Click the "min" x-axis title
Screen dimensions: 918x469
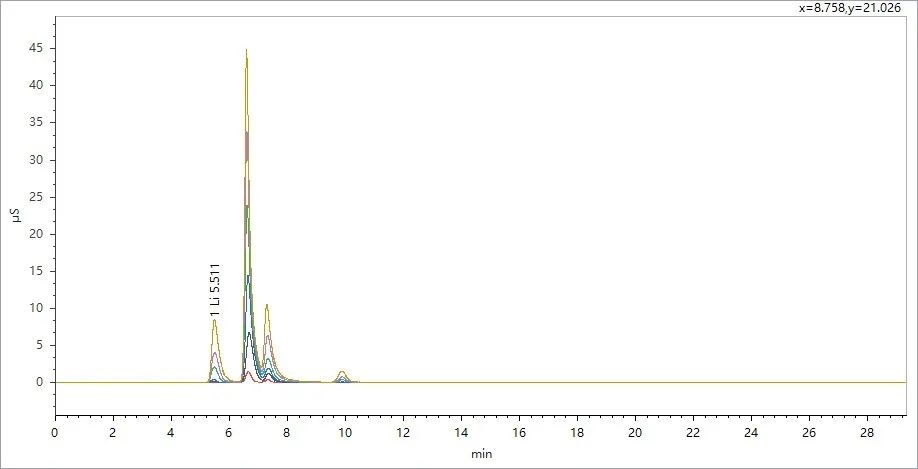(x=481, y=453)
